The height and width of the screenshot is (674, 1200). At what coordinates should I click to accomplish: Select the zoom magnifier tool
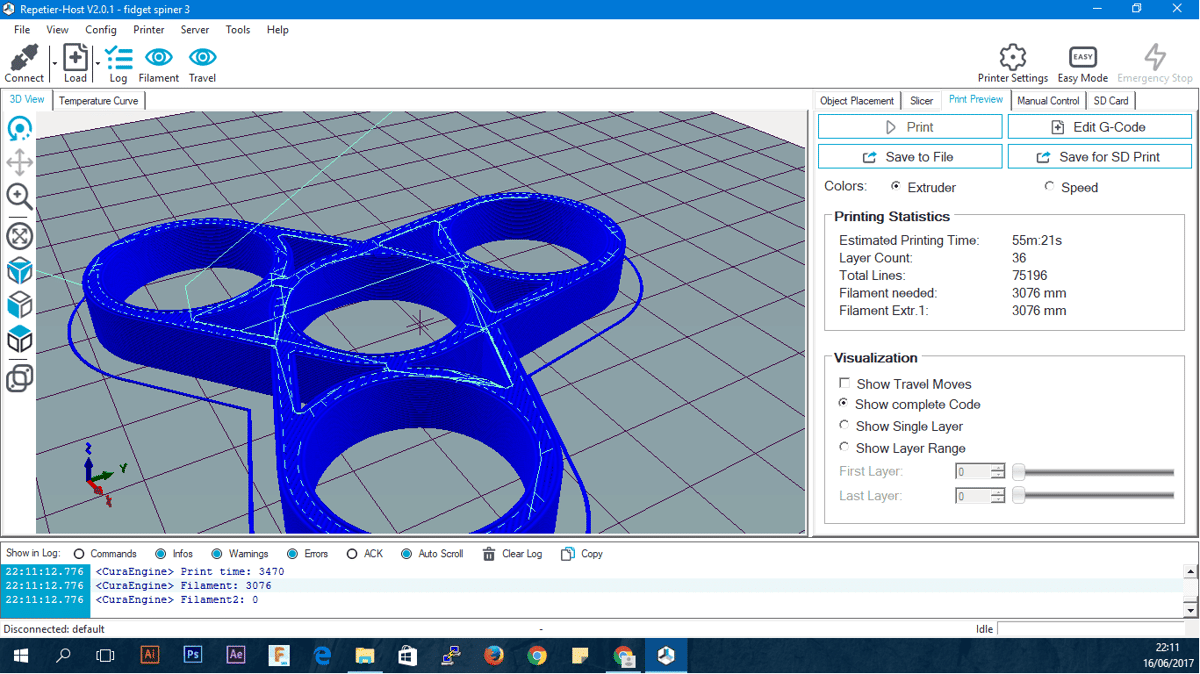(x=19, y=196)
